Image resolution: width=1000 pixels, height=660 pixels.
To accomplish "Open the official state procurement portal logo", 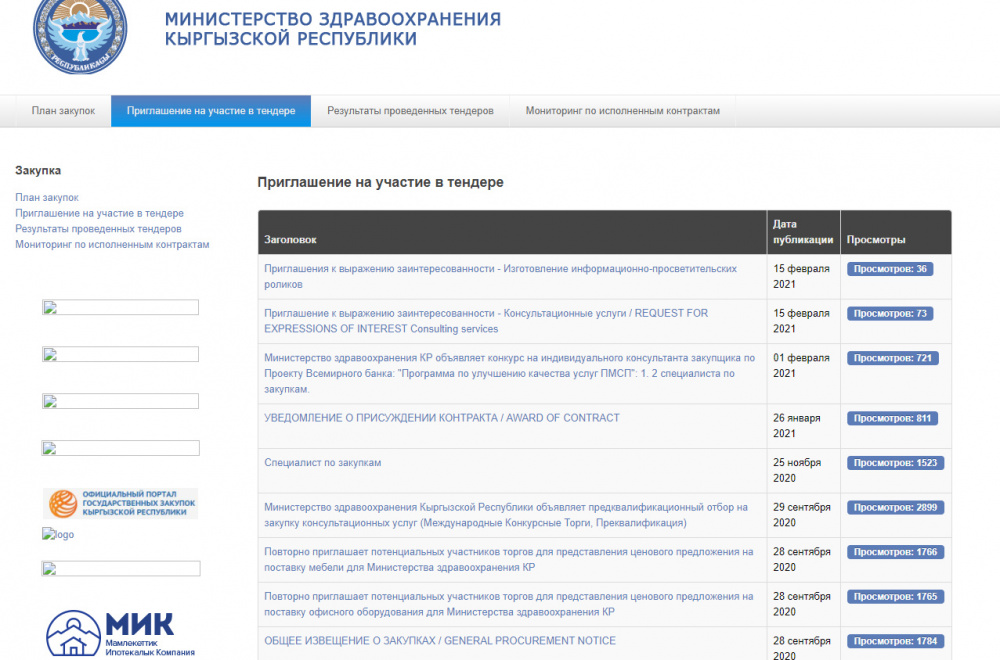I will click(120, 503).
